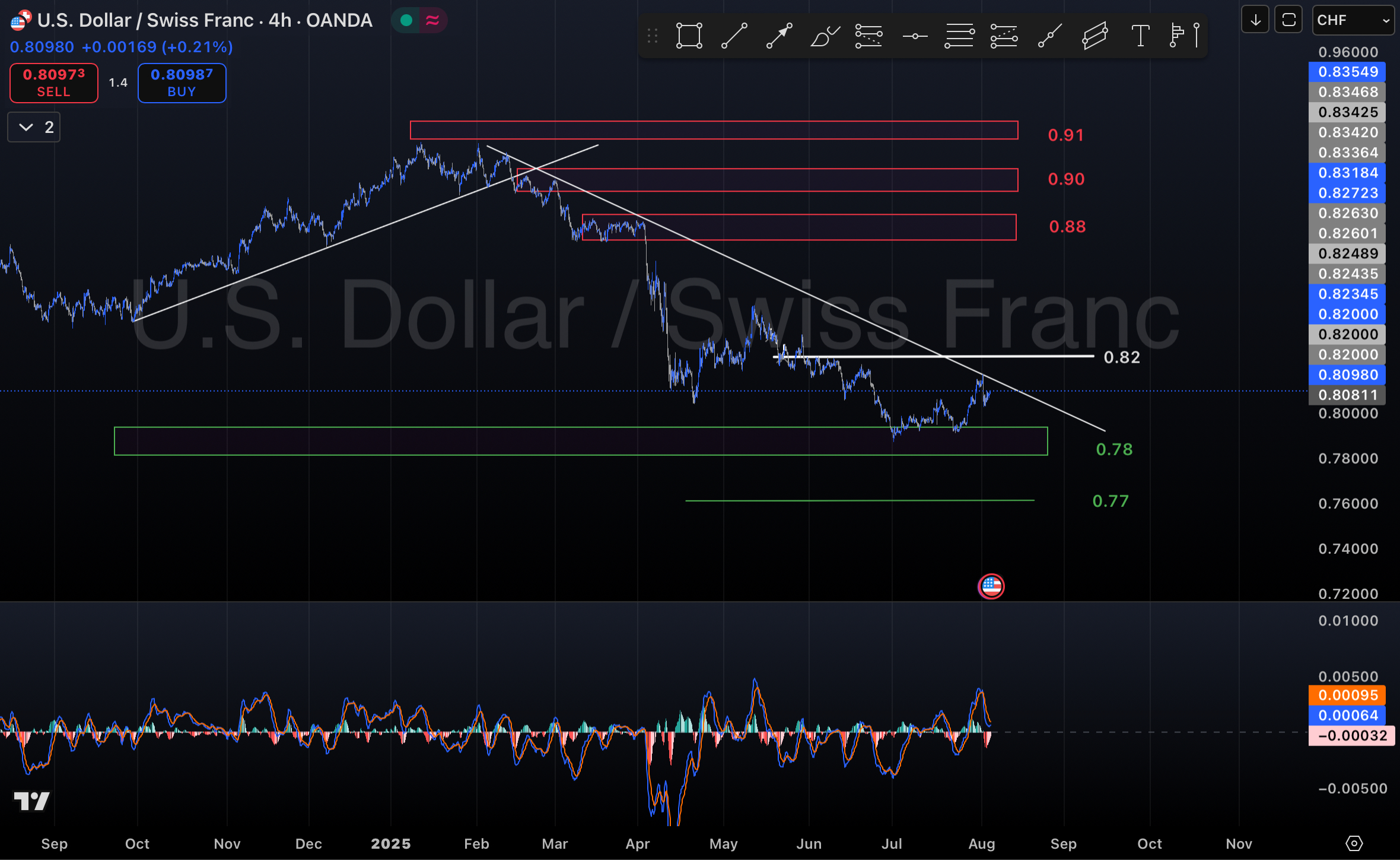Click the 0.82723 blue price label
Viewport: 1400px width, 860px height.
tap(1347, 193)
